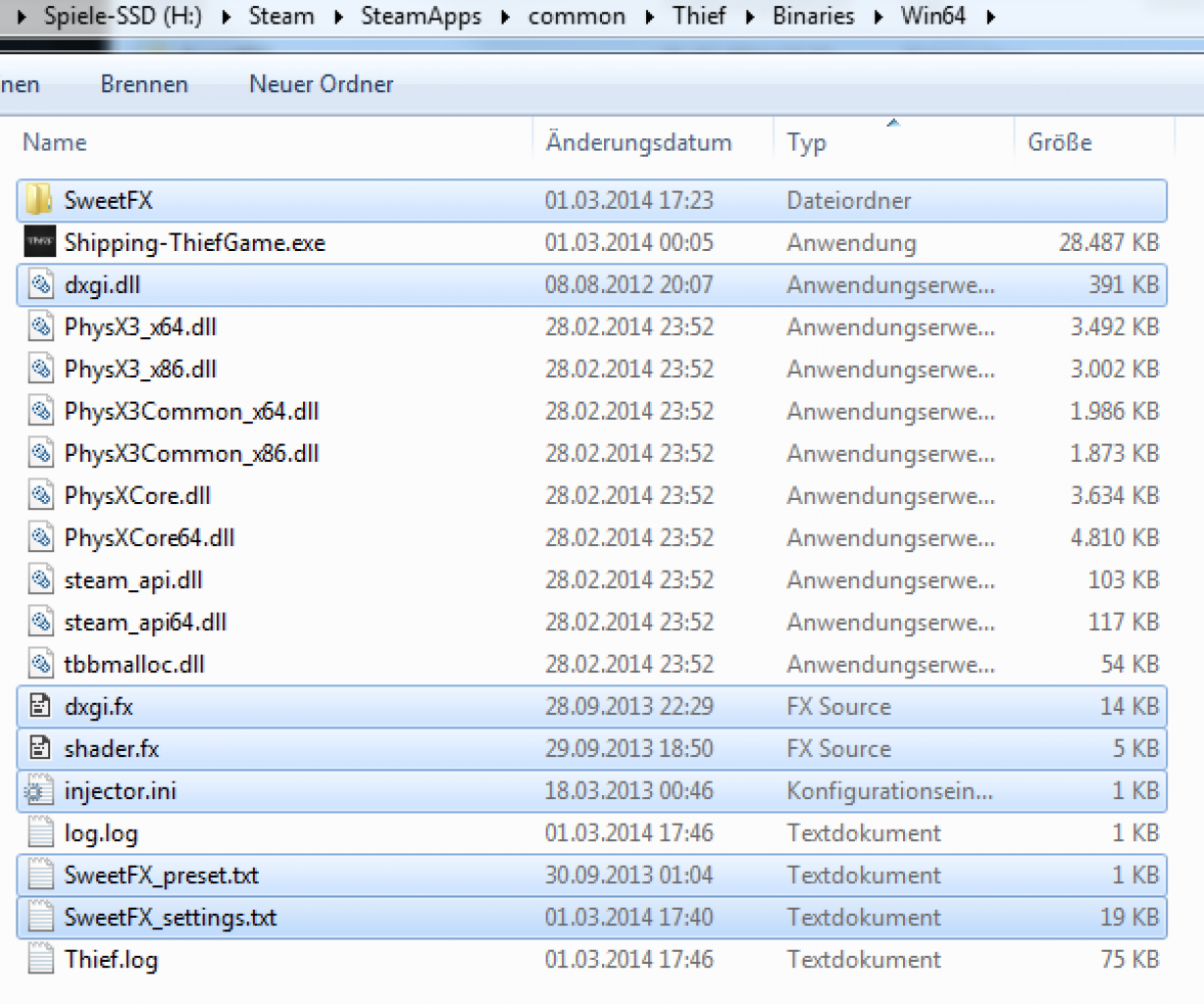Select the file name SweetFX_settings.txt
Viewport: 1204px width, 1004px height.
[171, 917]
